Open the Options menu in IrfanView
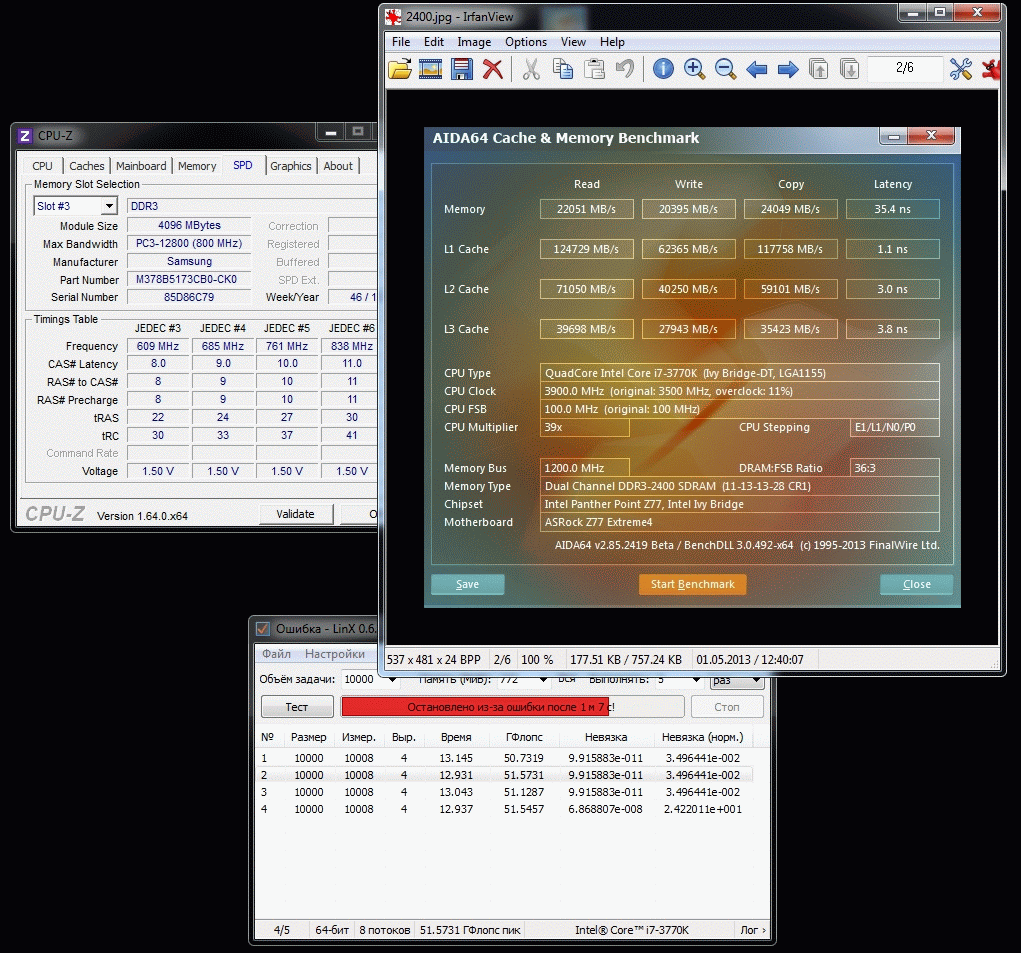1021x953 pixels. pyautogui.click(x=526, y=42)
